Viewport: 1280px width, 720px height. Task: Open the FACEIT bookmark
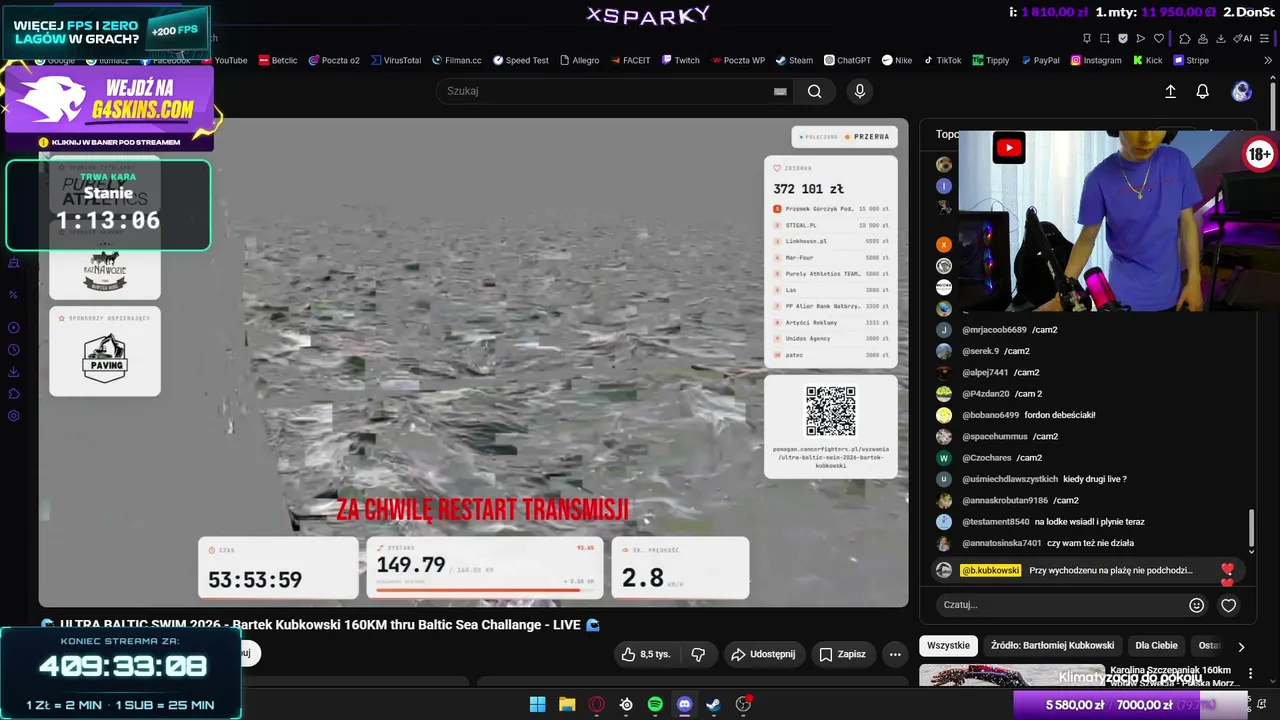(630, 60)
